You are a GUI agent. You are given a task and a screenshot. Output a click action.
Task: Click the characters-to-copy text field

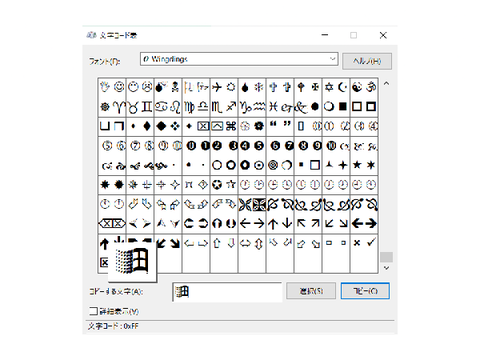pos(227,292)
